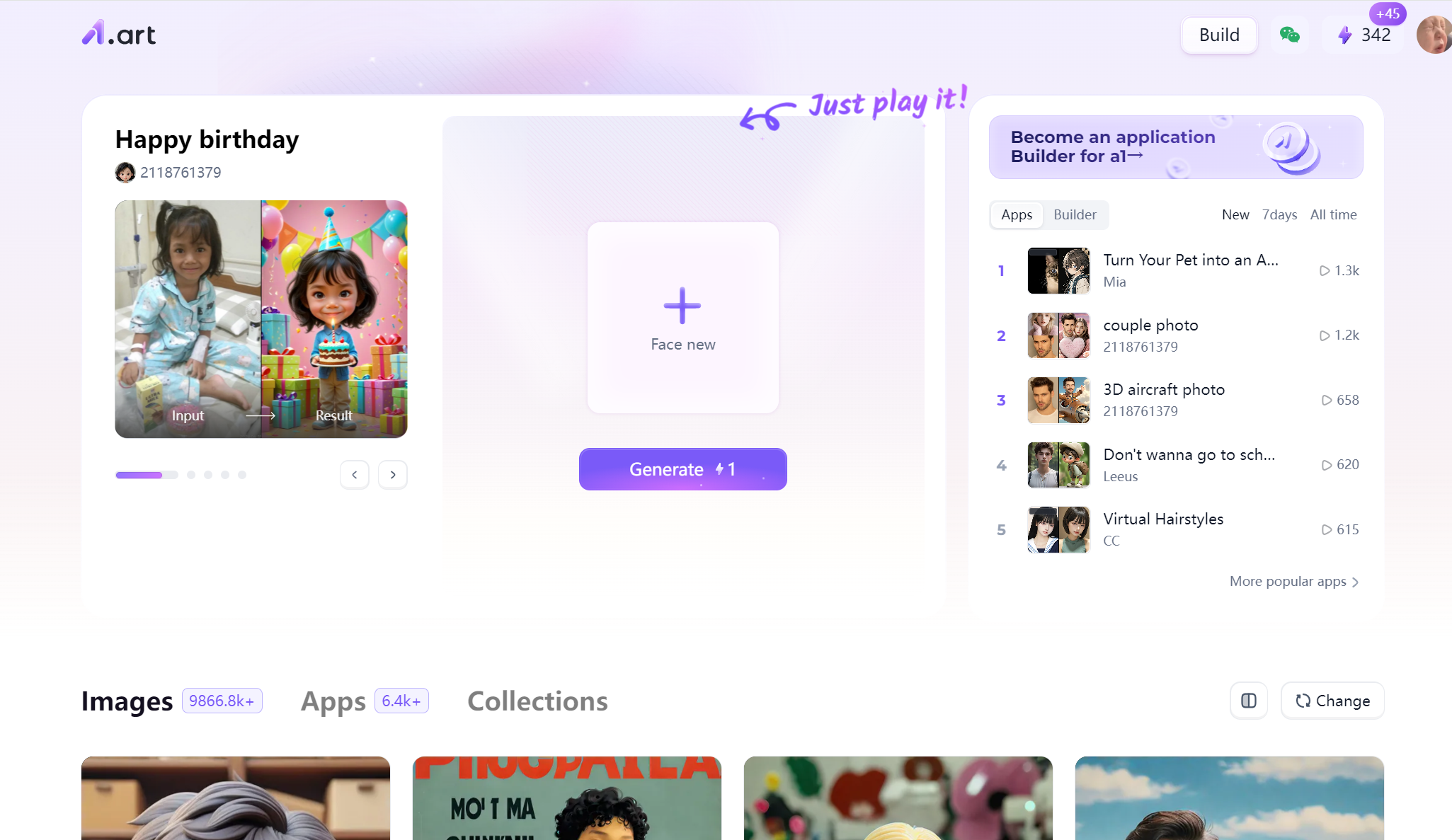Viewport: 1452px width, 840px height.
Task: Click the Images tab below gallery
Action: tap(126, 701)
